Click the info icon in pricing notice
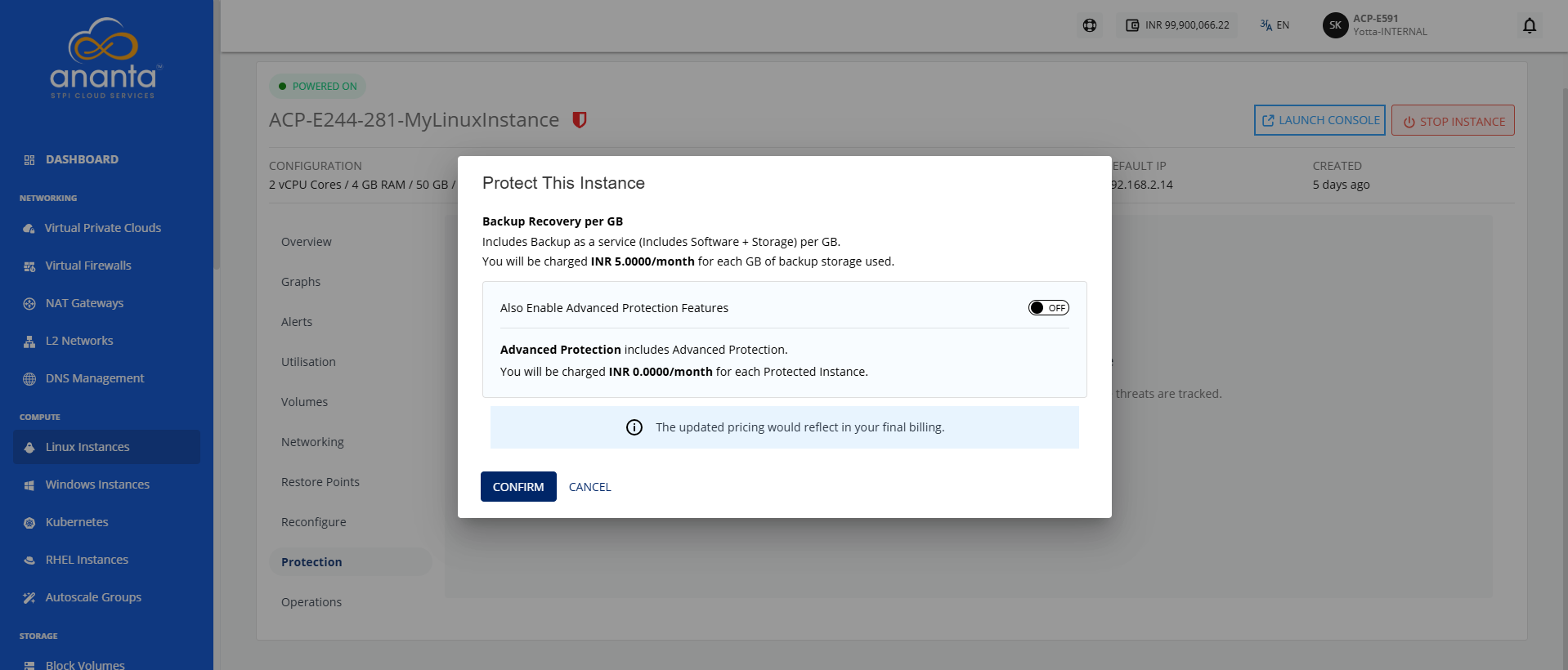 tap(634, 427)
